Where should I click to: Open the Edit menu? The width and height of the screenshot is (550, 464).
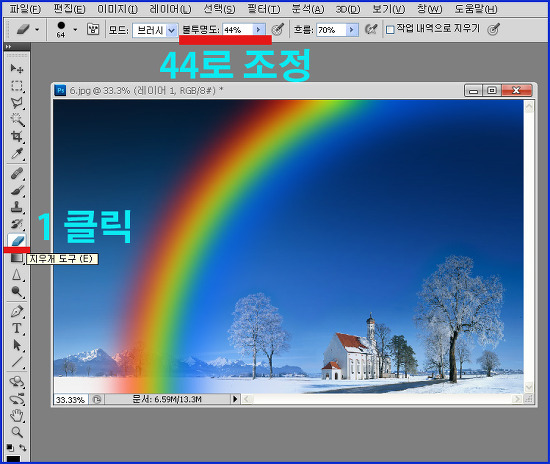(x=69, y=9)
